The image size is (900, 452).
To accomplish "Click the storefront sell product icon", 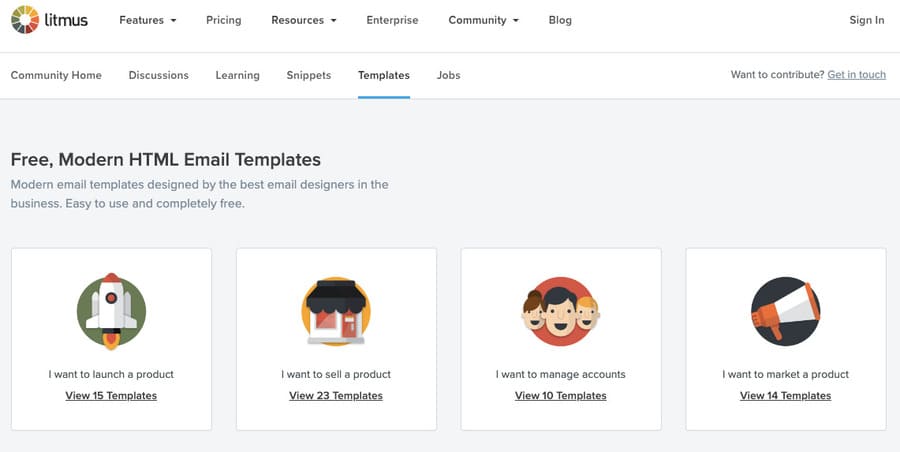I will pyautogui.click(x=336, y=311).
